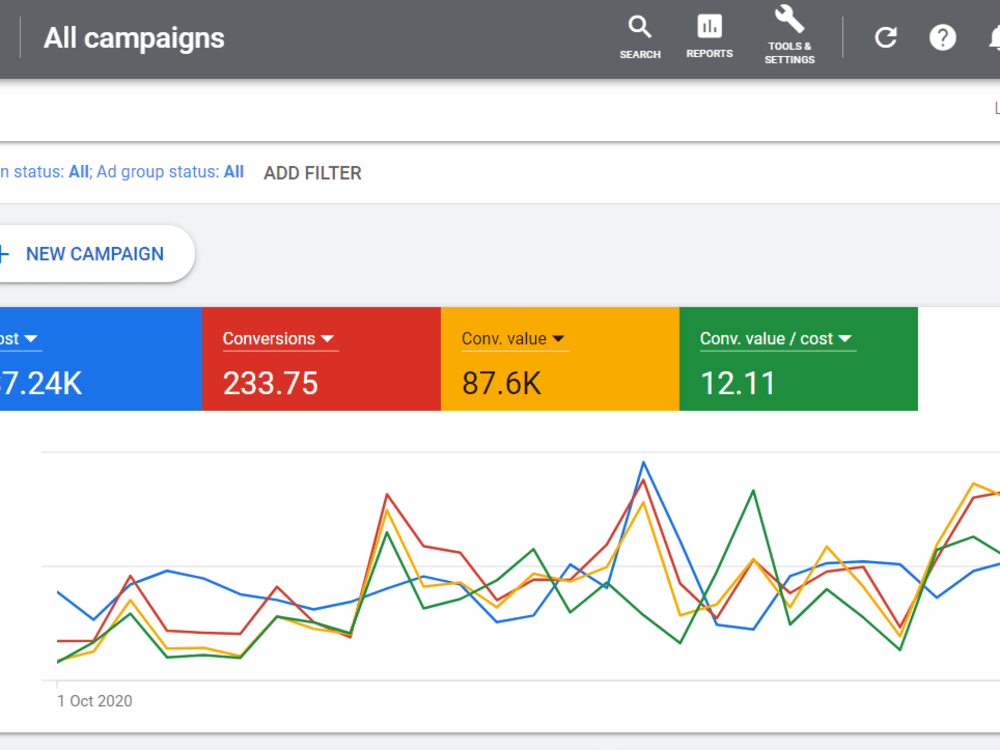Open the Search tool in header
1000x750 pixels.
click(640, 38)
